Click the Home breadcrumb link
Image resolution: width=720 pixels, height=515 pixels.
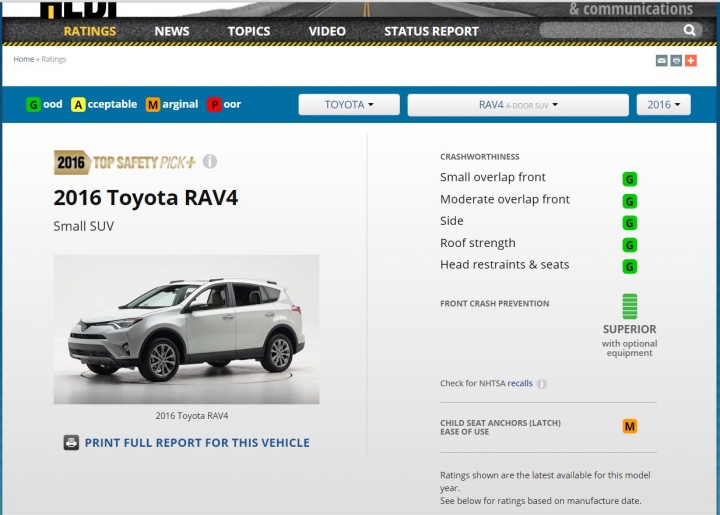(23, 59)
